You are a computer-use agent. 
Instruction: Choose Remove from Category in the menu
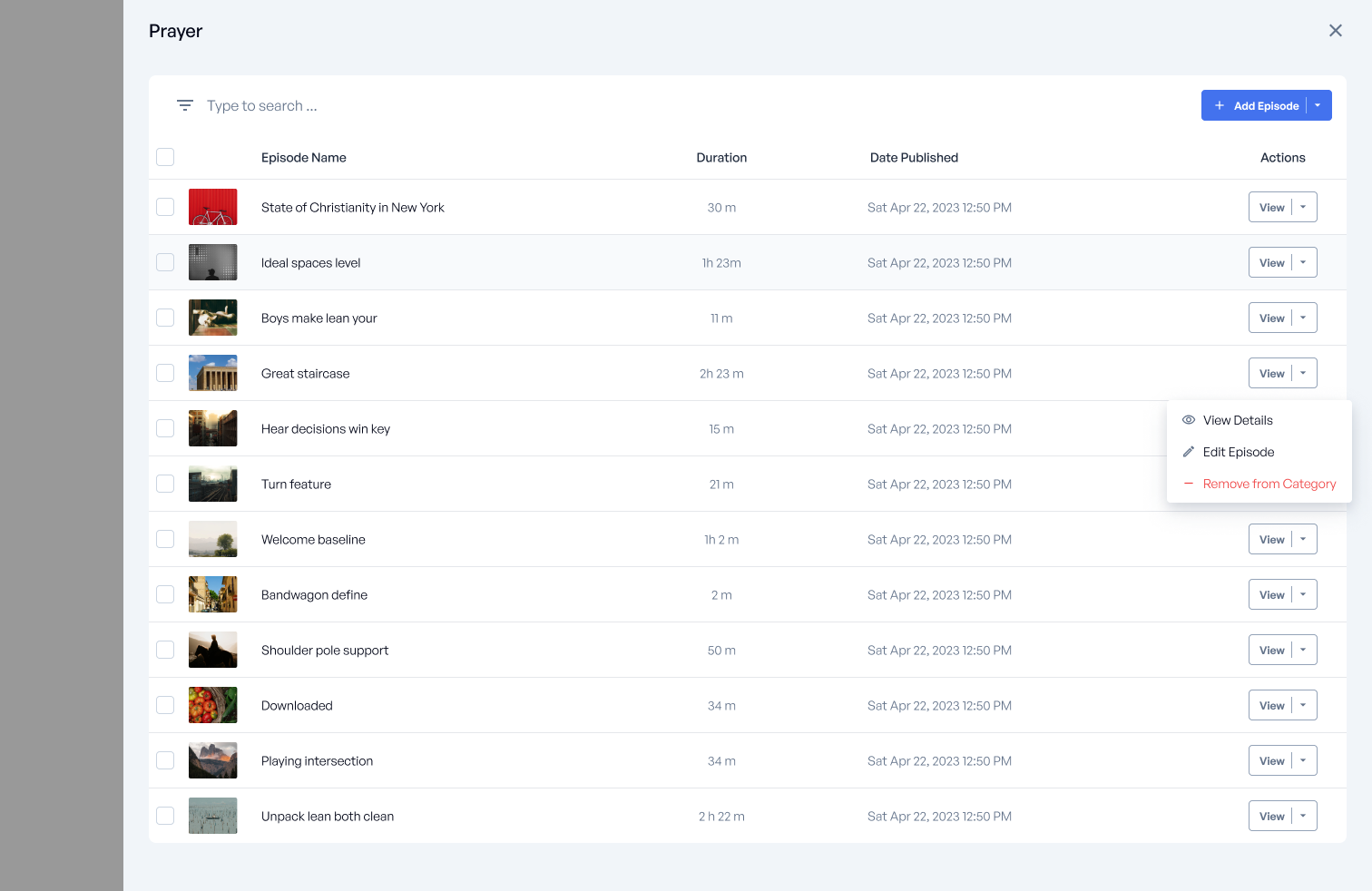coord(1269,484)
